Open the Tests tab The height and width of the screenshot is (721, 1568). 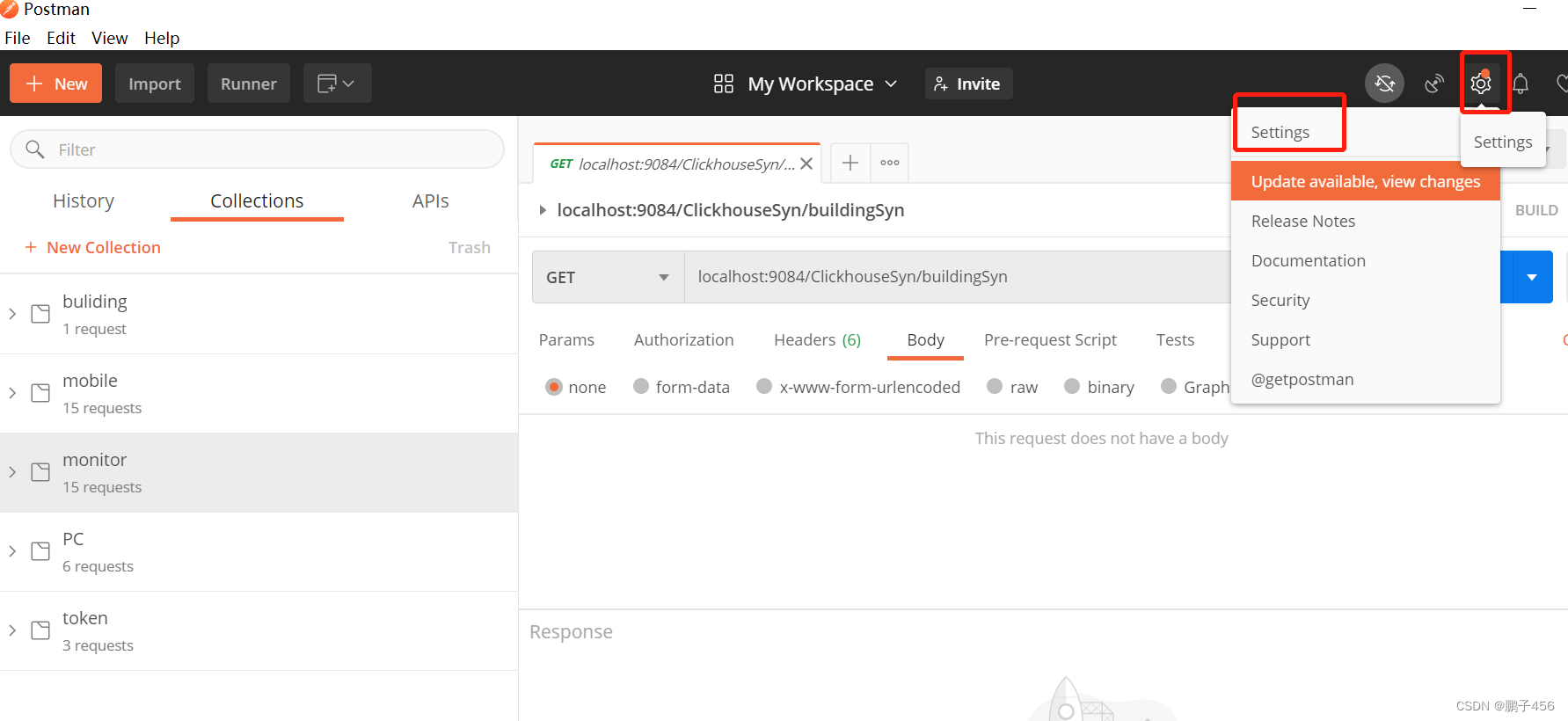pos(1175,339)
